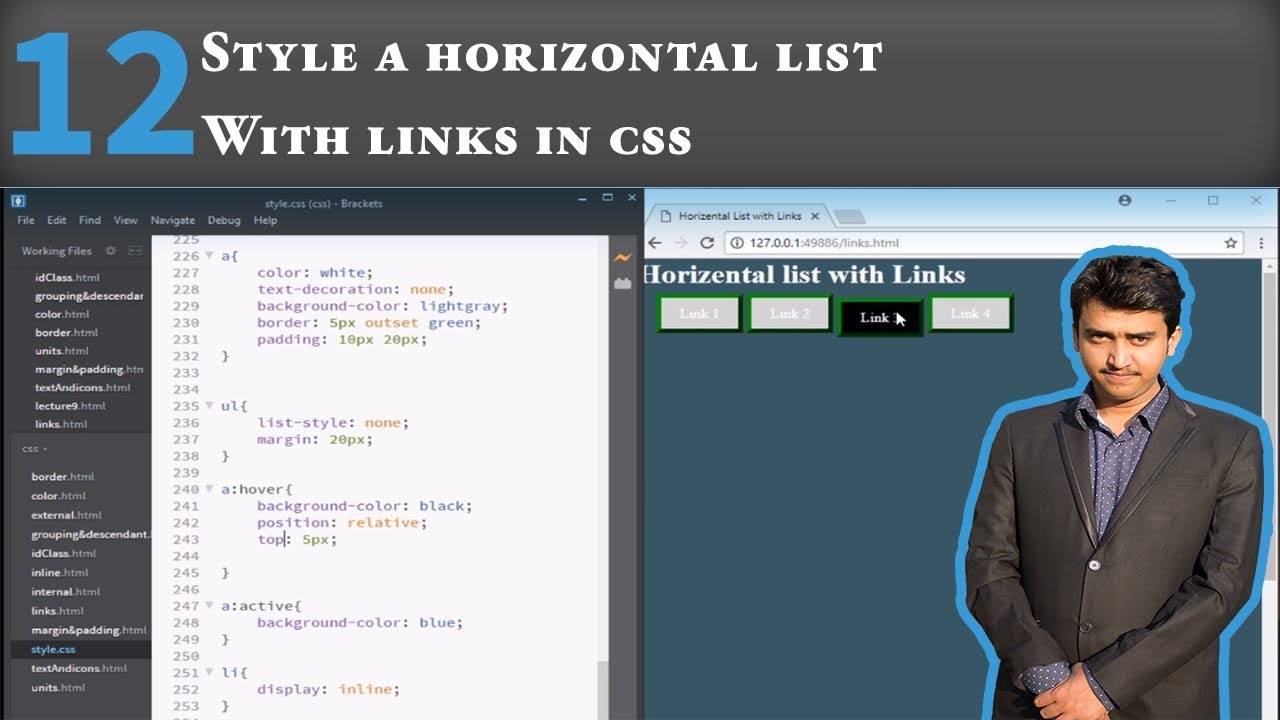Select lecture9.html in Working Files
1280x720 pixels.
click(x=70, y=406)
